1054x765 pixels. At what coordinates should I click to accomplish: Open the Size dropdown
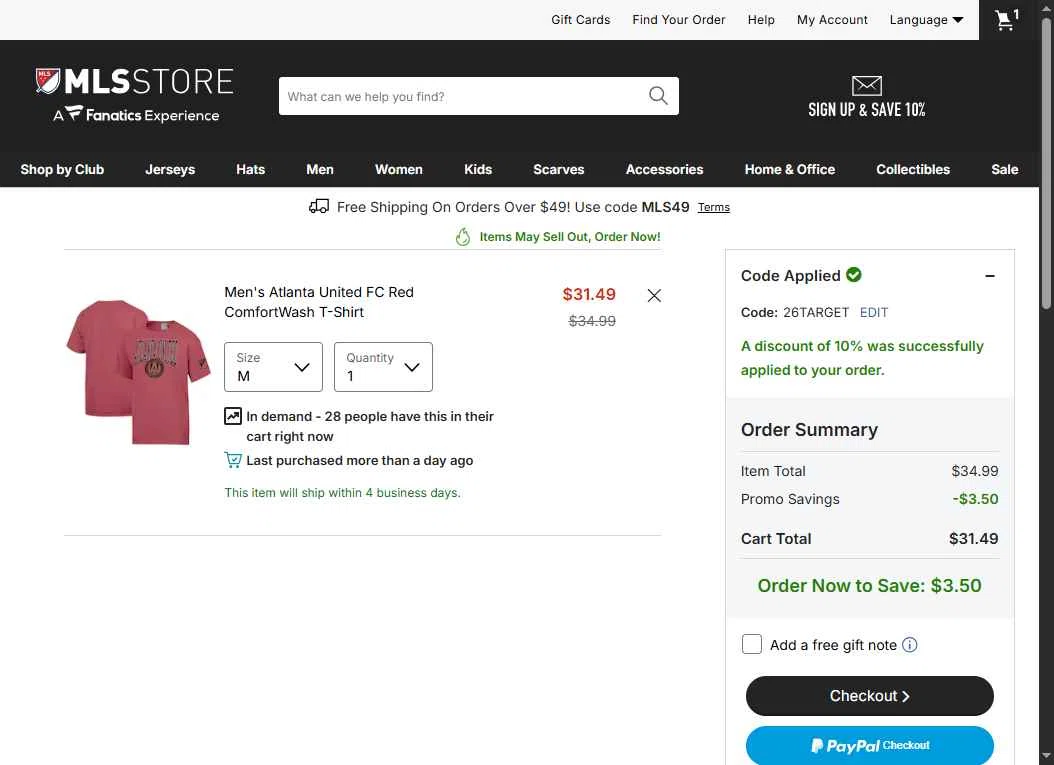click(273, 367)
